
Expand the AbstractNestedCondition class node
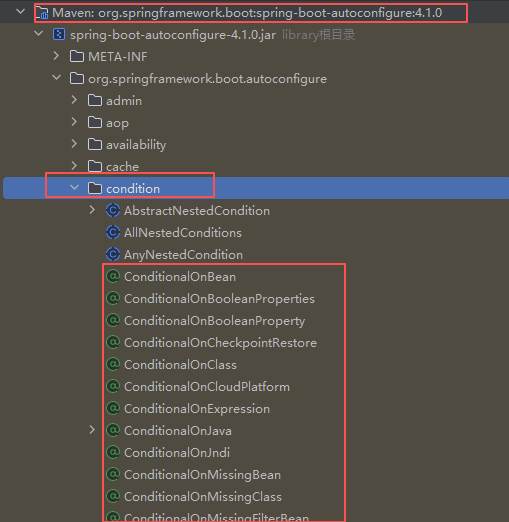click(92, 210)
